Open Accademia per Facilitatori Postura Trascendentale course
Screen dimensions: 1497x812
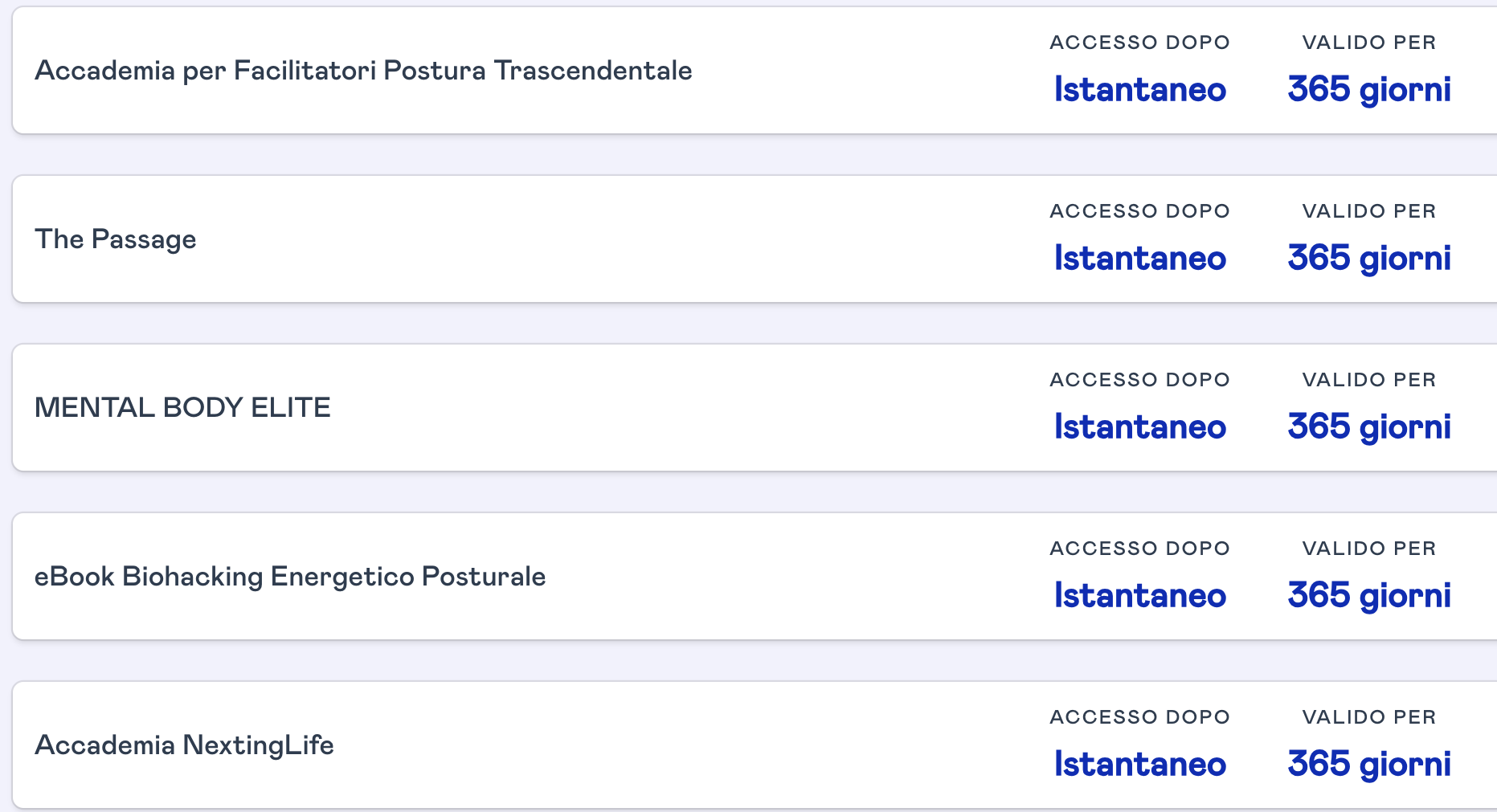(x=363, y=71)
